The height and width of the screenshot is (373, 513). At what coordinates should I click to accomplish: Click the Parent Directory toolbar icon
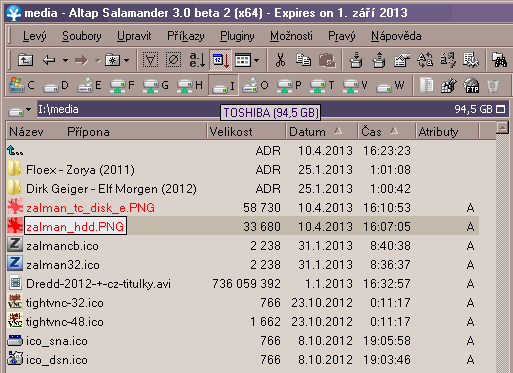coord(25,60)
